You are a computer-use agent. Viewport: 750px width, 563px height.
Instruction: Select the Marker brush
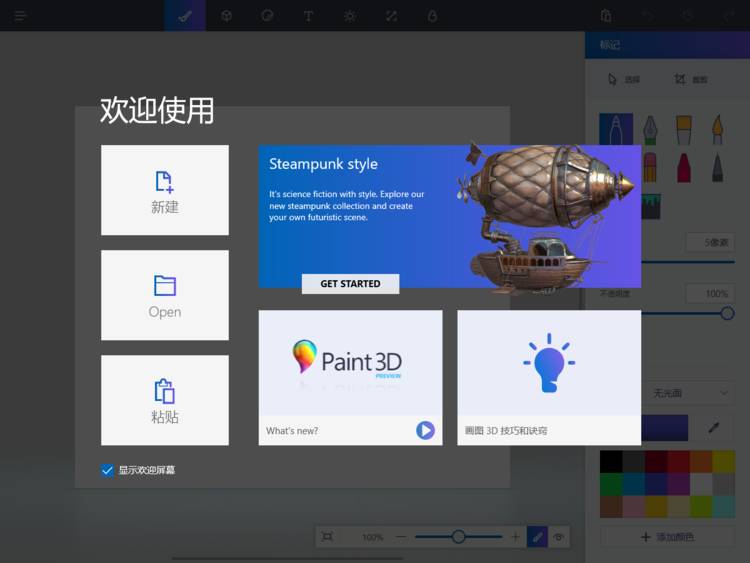pyautogui.click(x=616, y=129)
